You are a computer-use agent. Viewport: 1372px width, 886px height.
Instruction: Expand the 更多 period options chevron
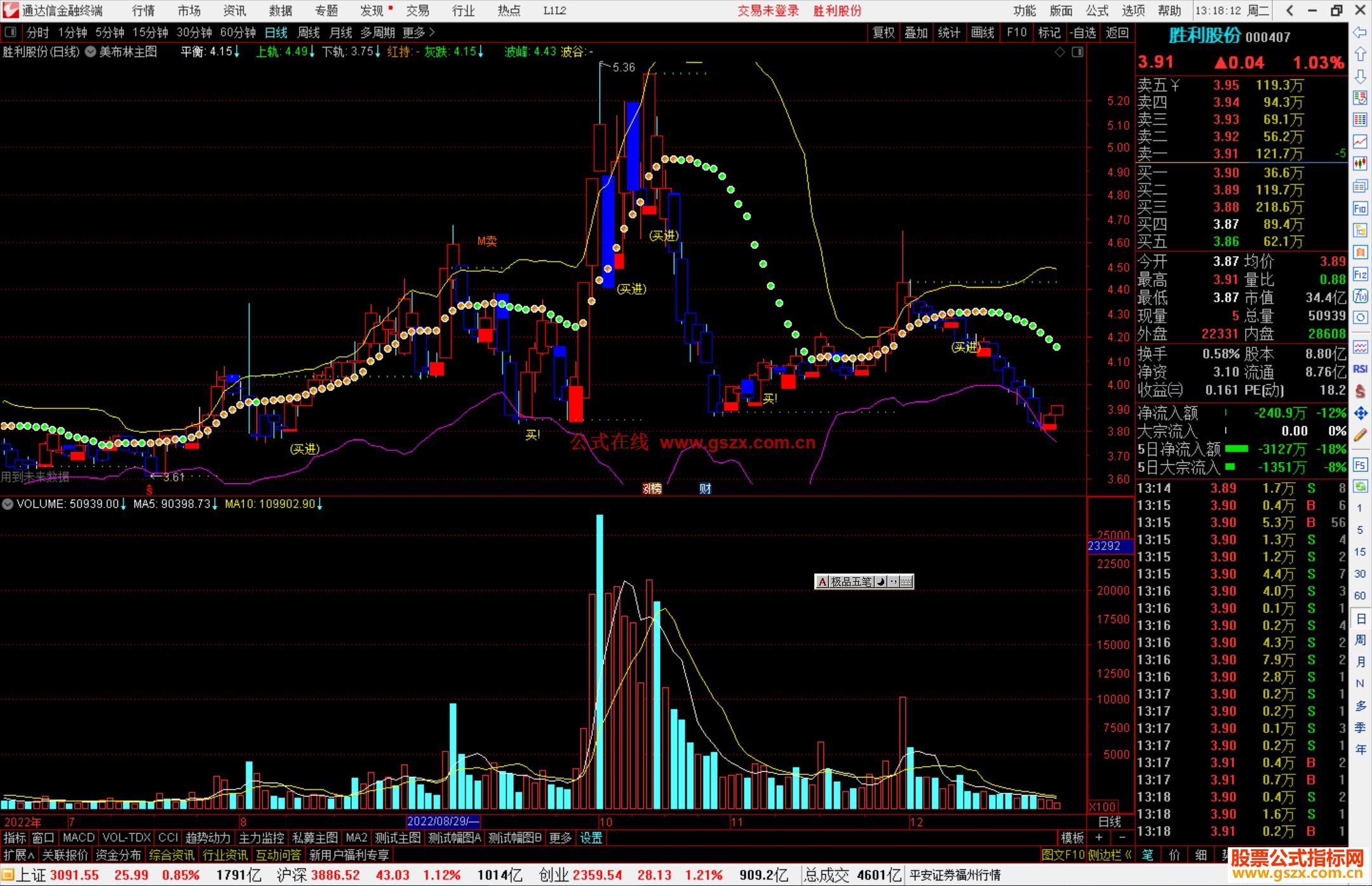[432, 32]
